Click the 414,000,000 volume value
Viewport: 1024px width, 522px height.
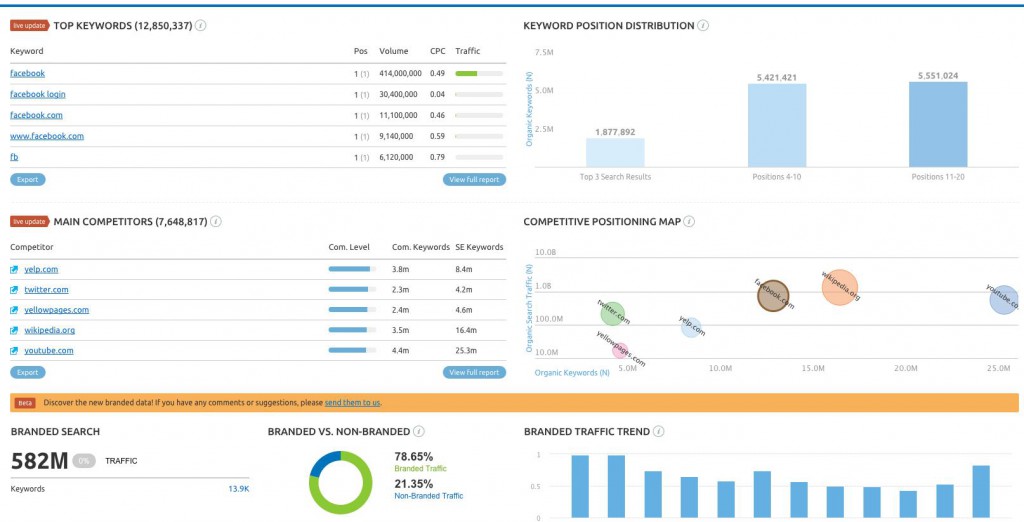point(400,73)
